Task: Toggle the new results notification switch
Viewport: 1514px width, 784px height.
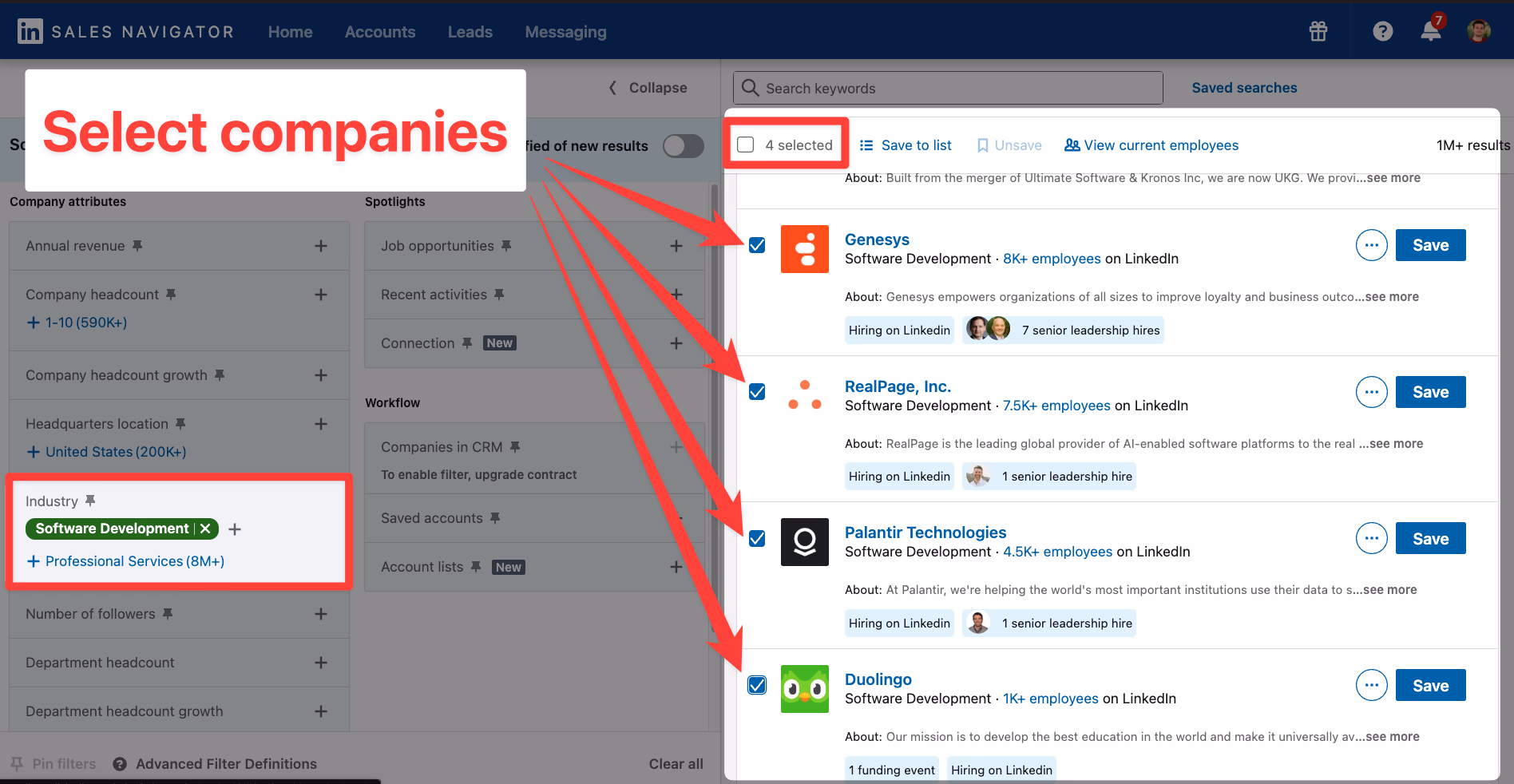Action: pyautogui.click(x=684, y=146)
